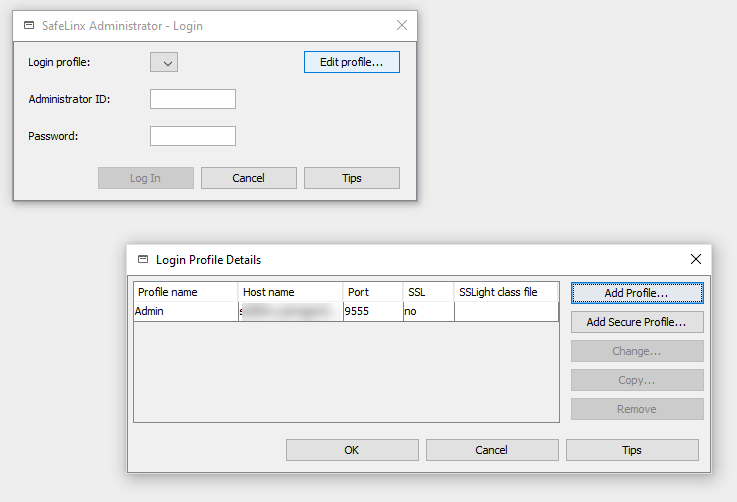
Task: Click the Edit profile... button
Action: (x=351, y=62)
